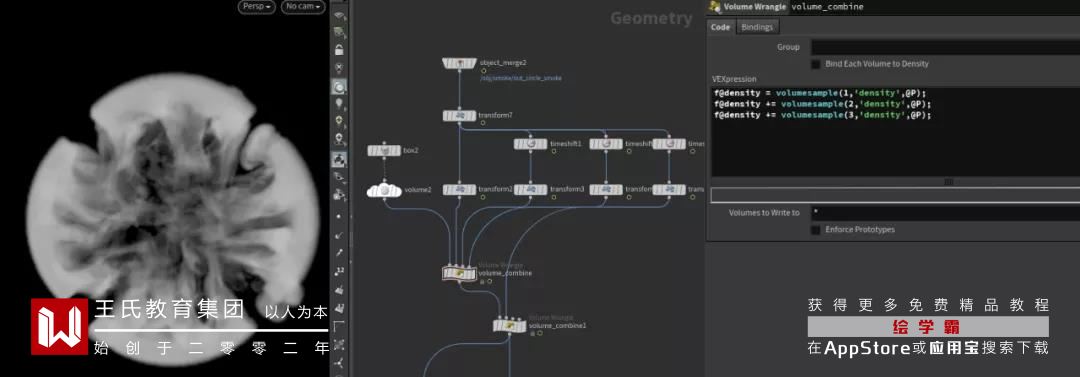Enable Bind Each Volume to Density checkbox
The height and width of the screenshot is (377, 1080).
(x=816, y=64)
